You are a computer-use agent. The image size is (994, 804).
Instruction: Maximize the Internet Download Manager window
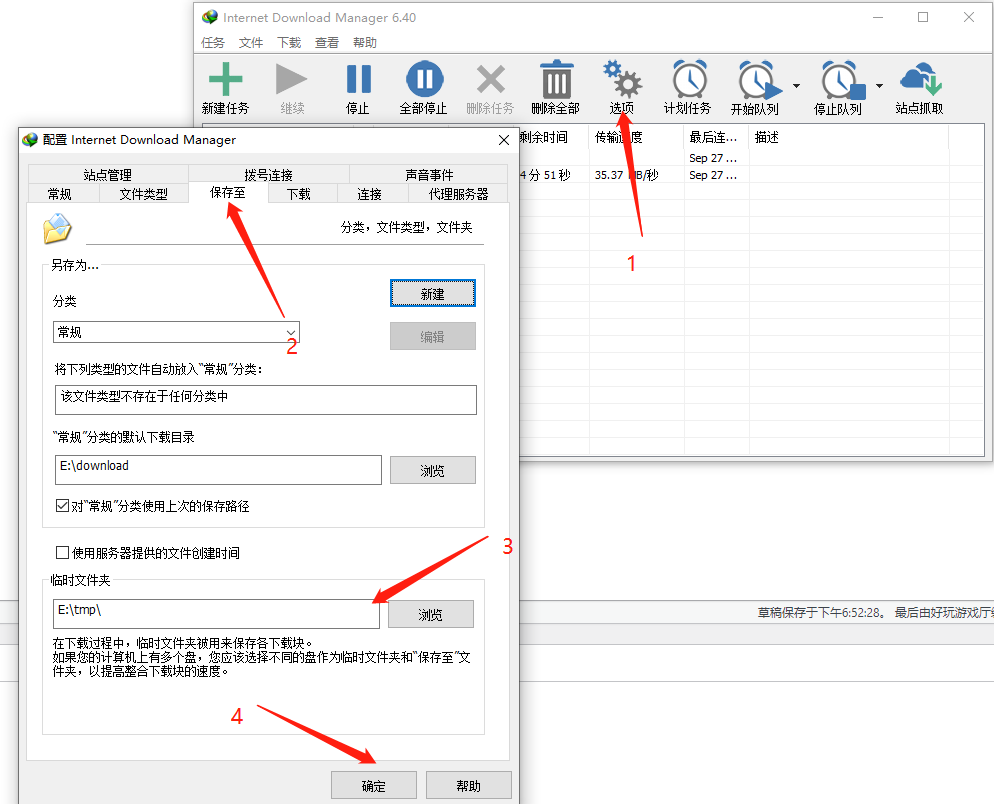pyautogui.click(x=923, y=17)
